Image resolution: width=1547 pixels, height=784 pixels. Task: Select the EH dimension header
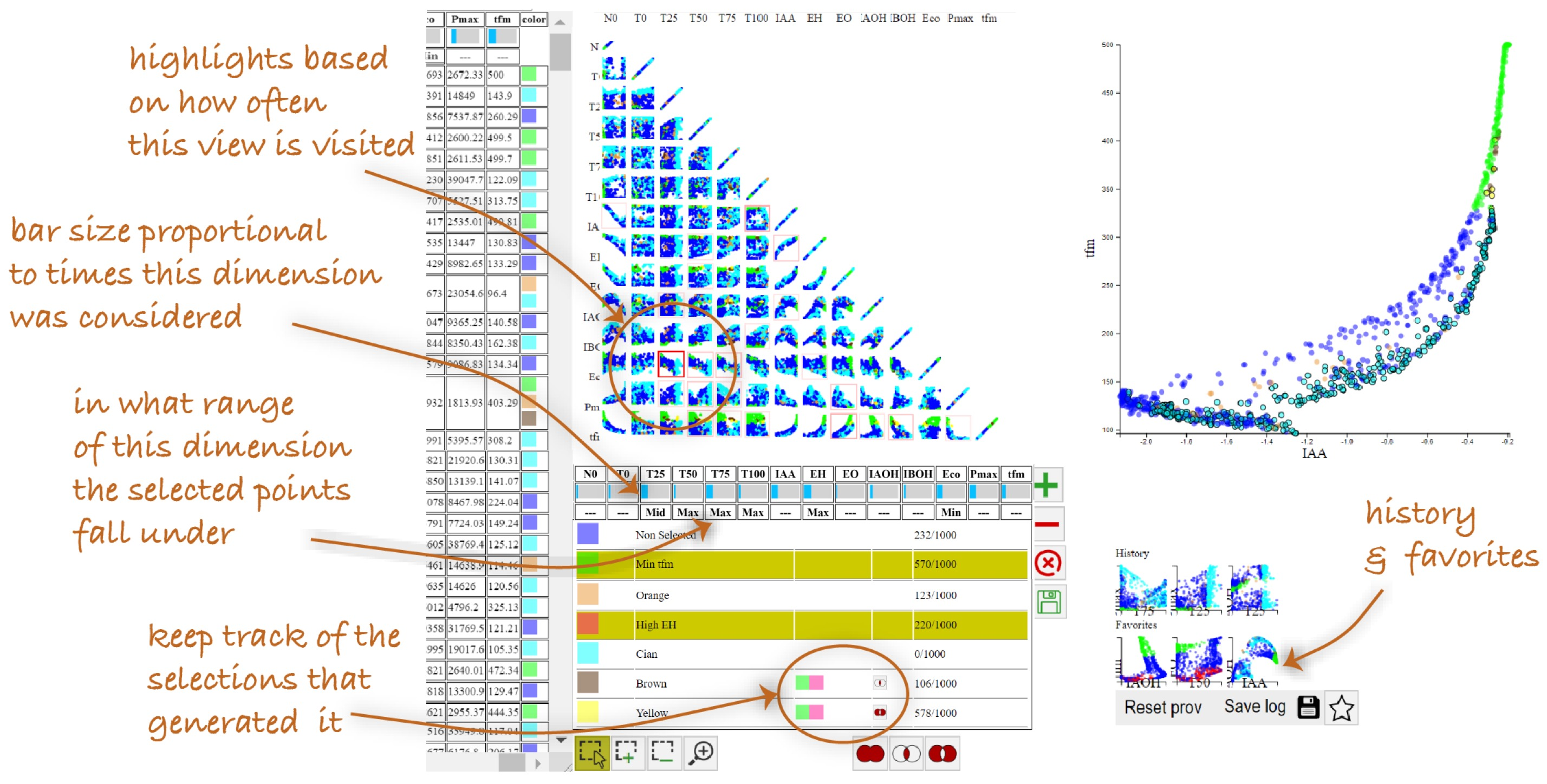point(817,474)
